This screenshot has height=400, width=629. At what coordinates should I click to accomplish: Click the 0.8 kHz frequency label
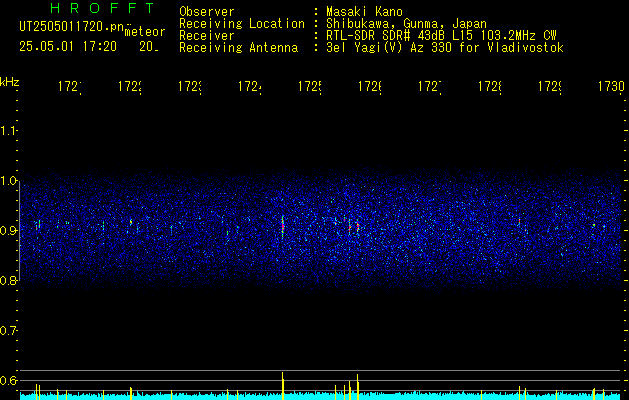pyautogui.click(x=8, y=280)
